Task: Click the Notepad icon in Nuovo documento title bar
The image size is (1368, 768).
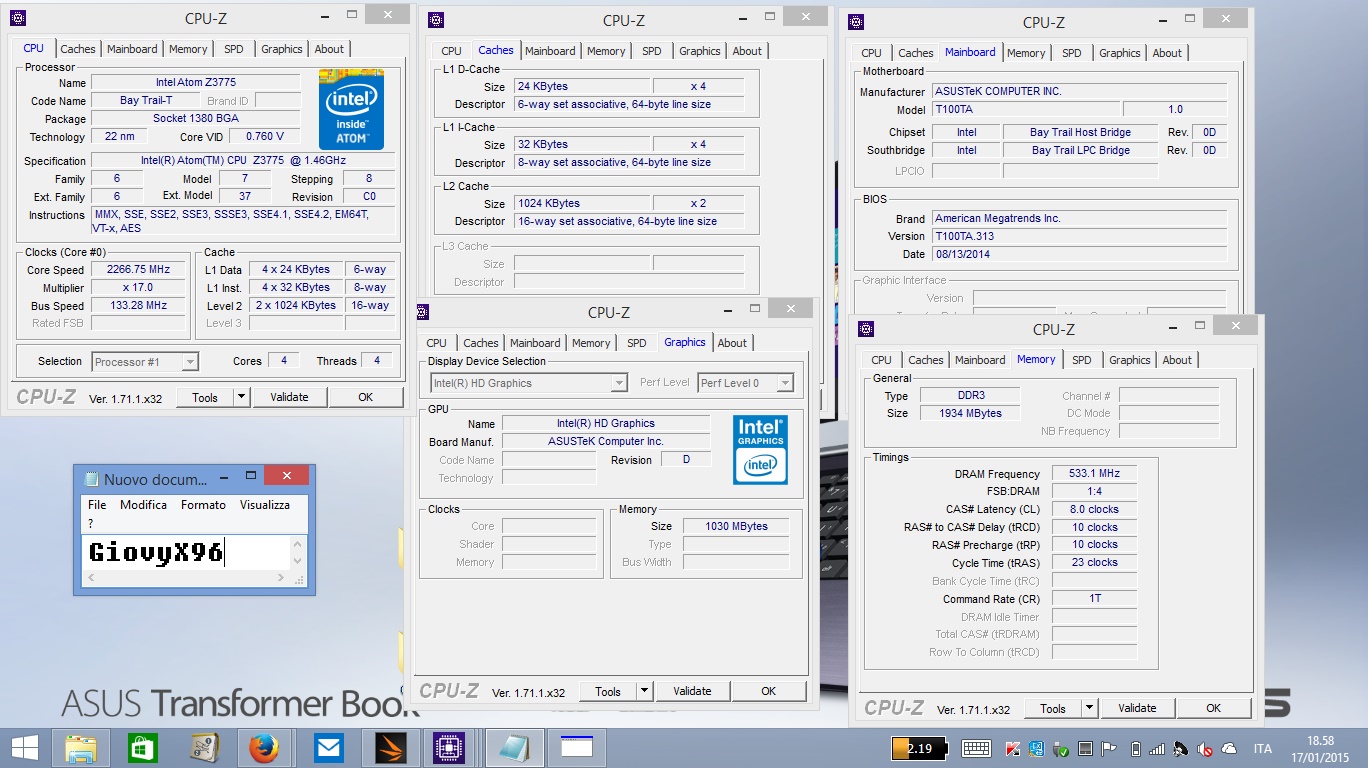Action: (x=92, y=479)
